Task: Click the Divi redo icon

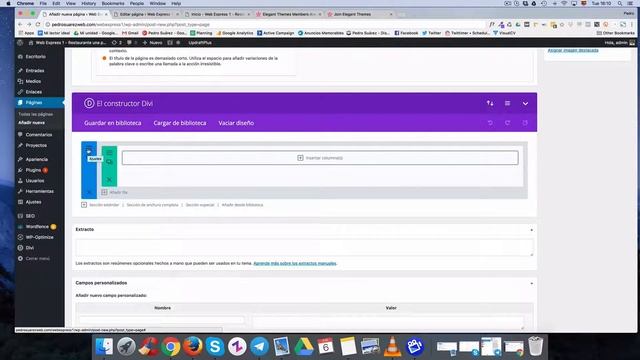Action: [x=507, y=123]
